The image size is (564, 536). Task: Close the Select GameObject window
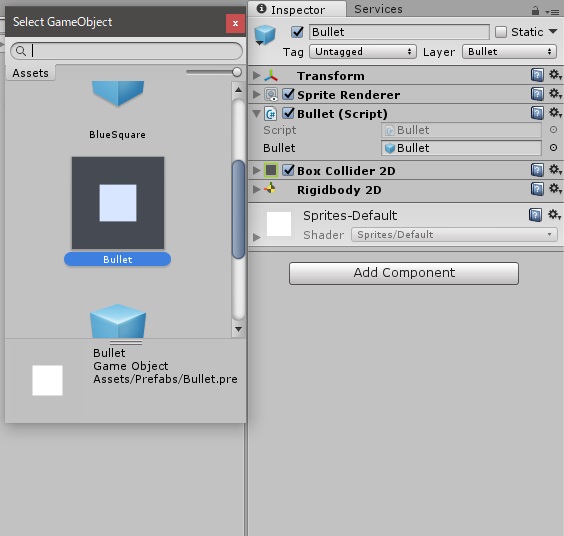(235, 24)
